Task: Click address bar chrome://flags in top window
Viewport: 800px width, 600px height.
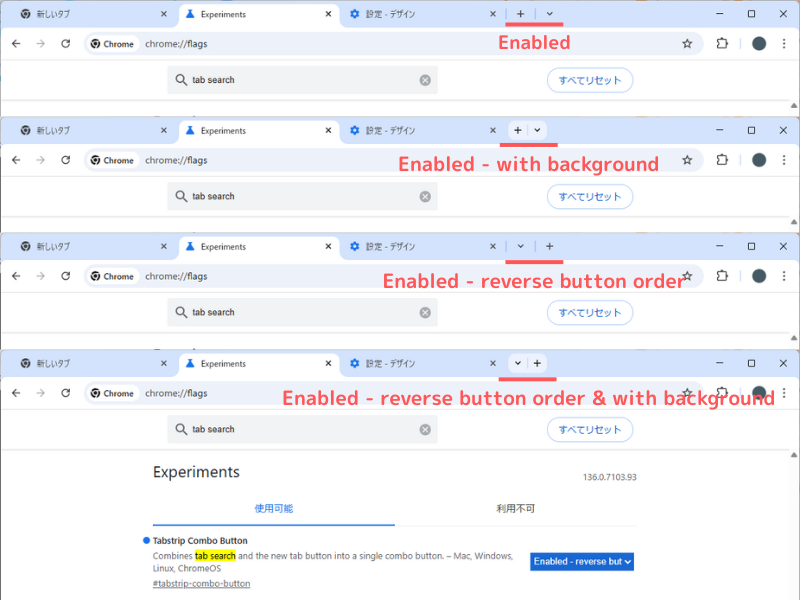Action: pos(176,44)
